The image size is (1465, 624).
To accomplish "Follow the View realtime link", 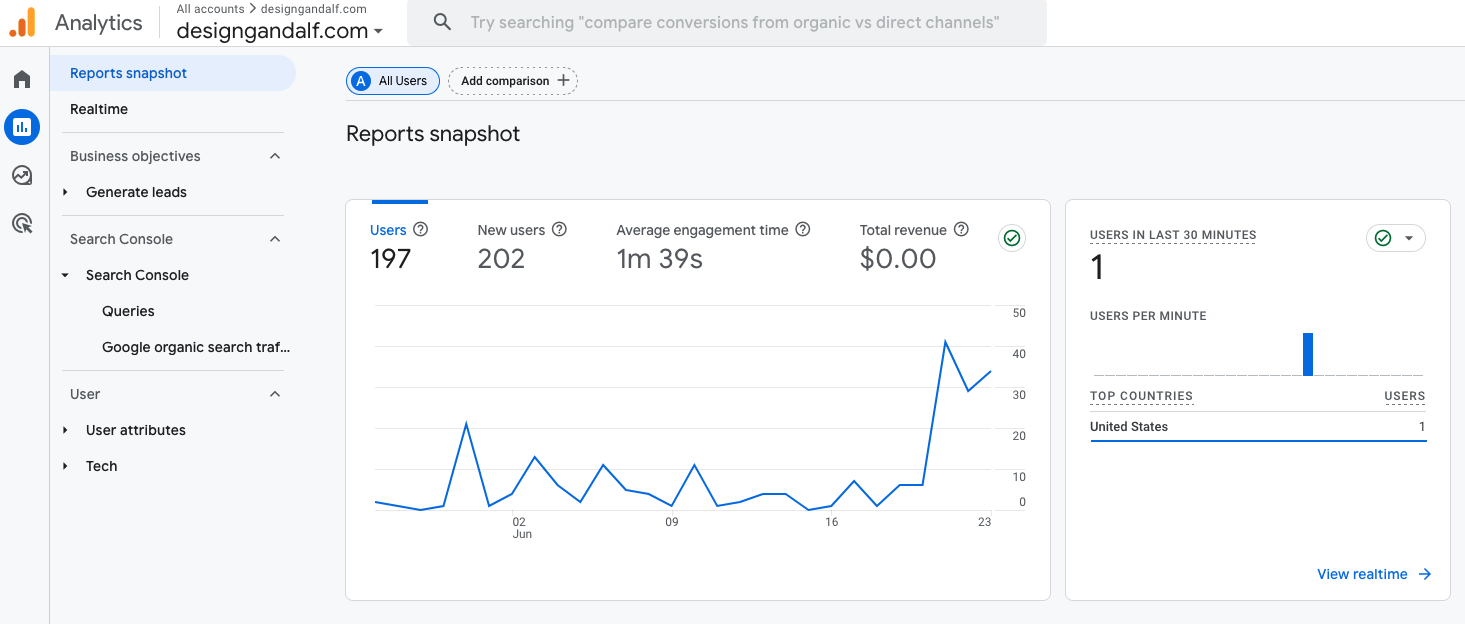I will (x=1373, y=574).
